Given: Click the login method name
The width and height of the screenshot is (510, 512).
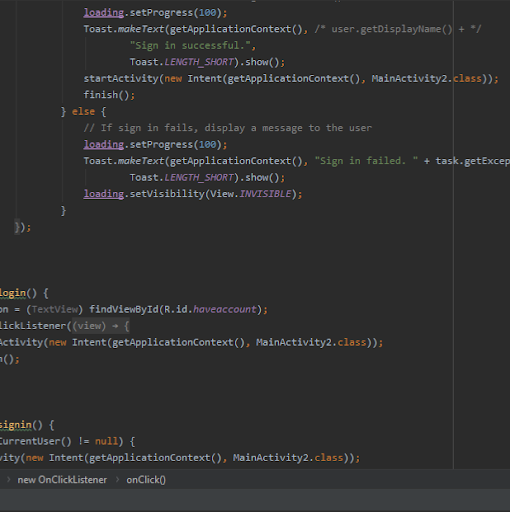Looking at the screenshot, I should 13,293.
